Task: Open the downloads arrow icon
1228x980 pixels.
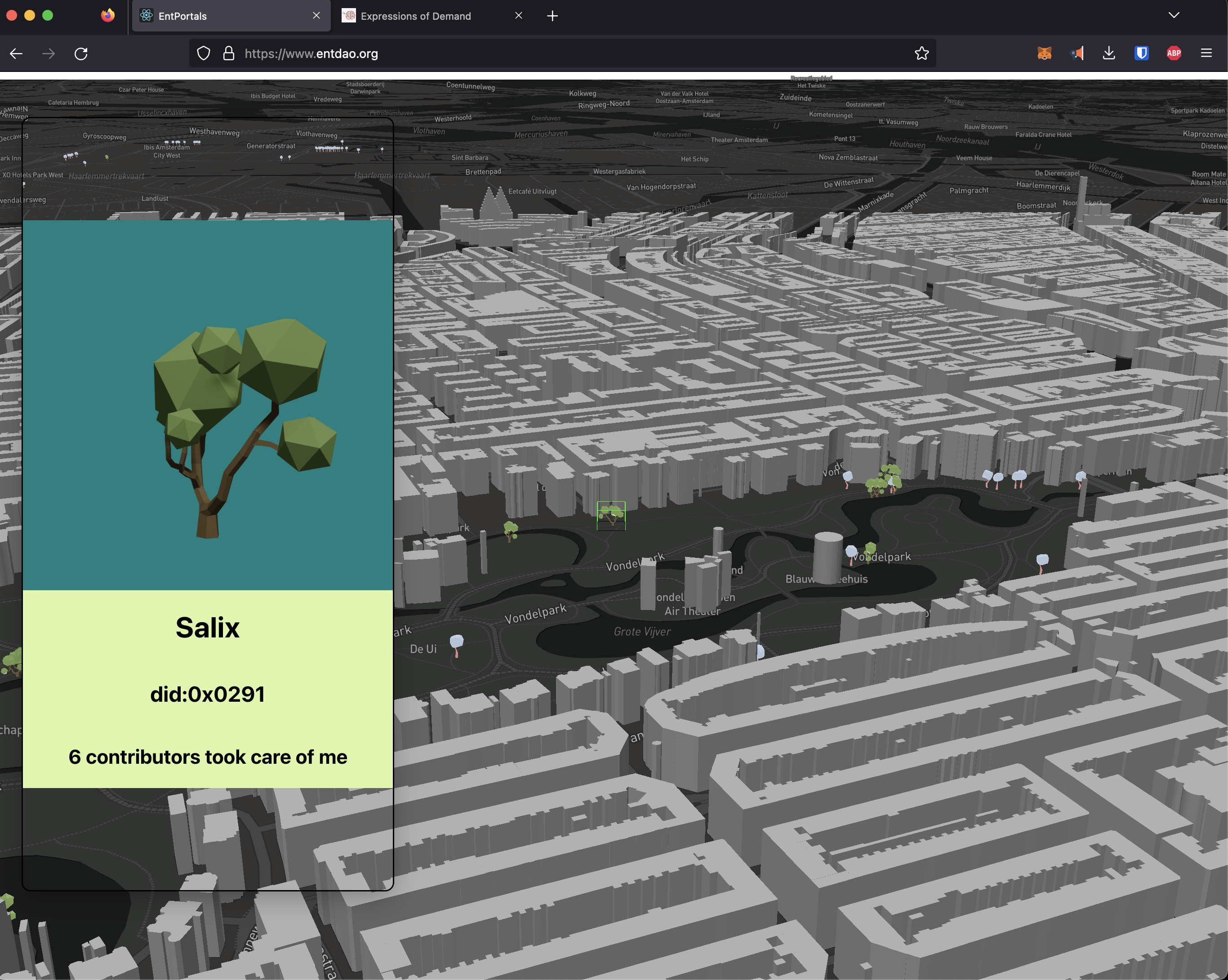Action: point(1108,53)
